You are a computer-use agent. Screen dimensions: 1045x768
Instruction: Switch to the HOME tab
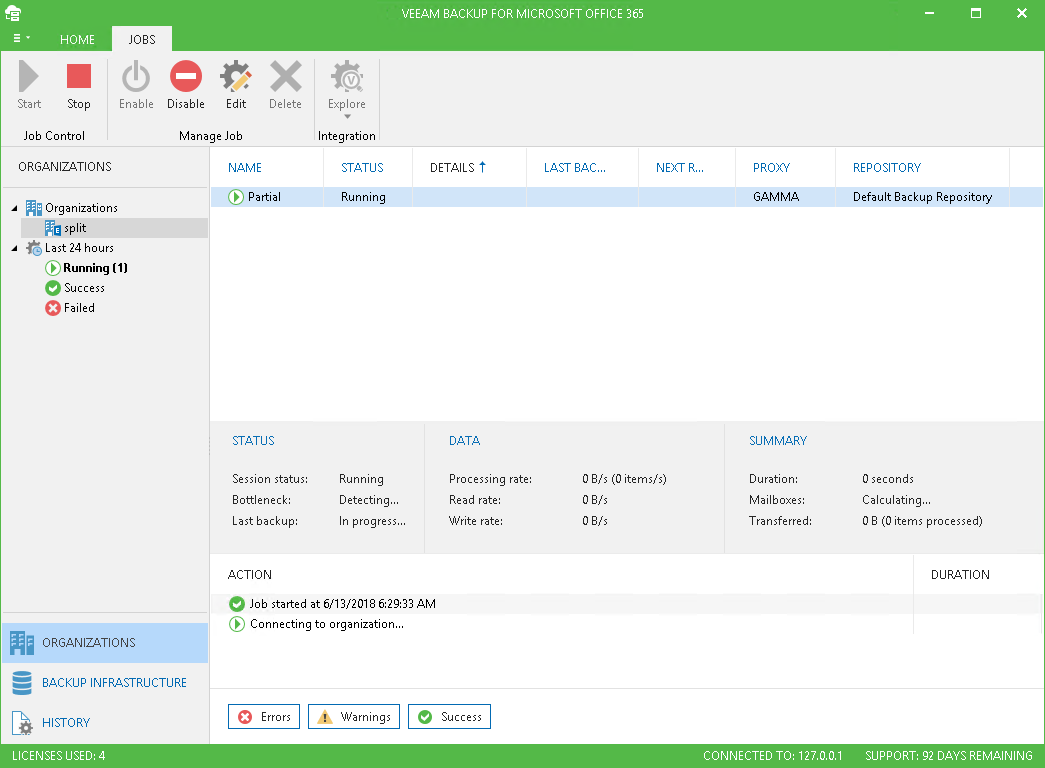pyautogui.click(x=77, y=39)
